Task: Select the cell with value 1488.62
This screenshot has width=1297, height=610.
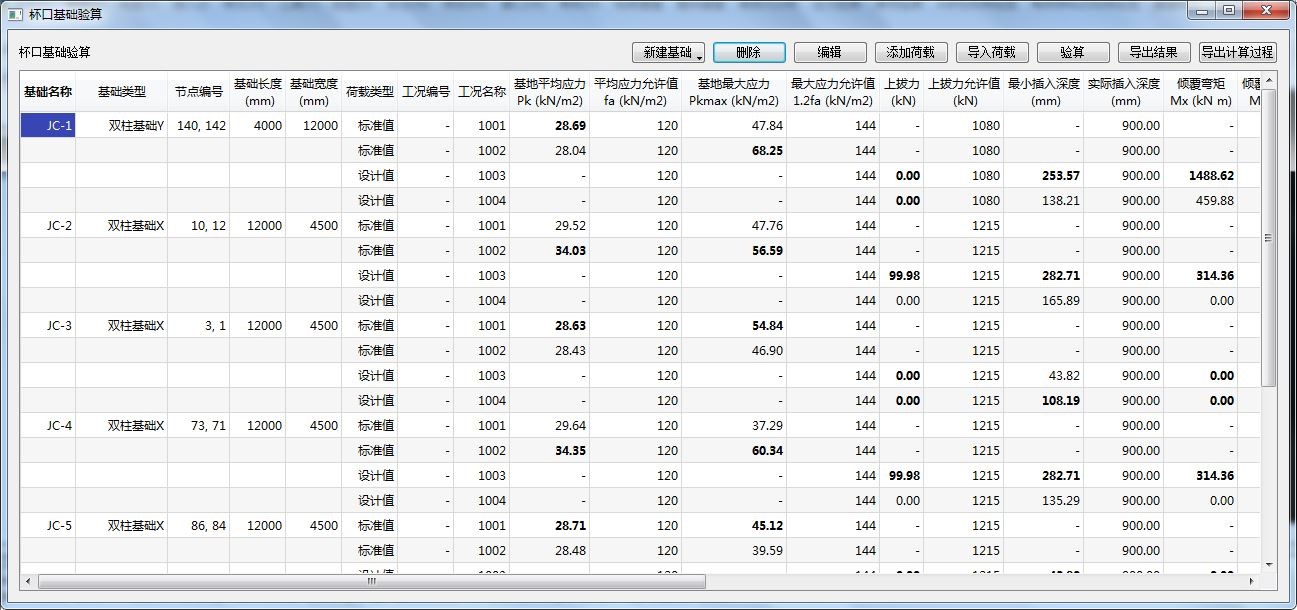Action: point(1200,176)
